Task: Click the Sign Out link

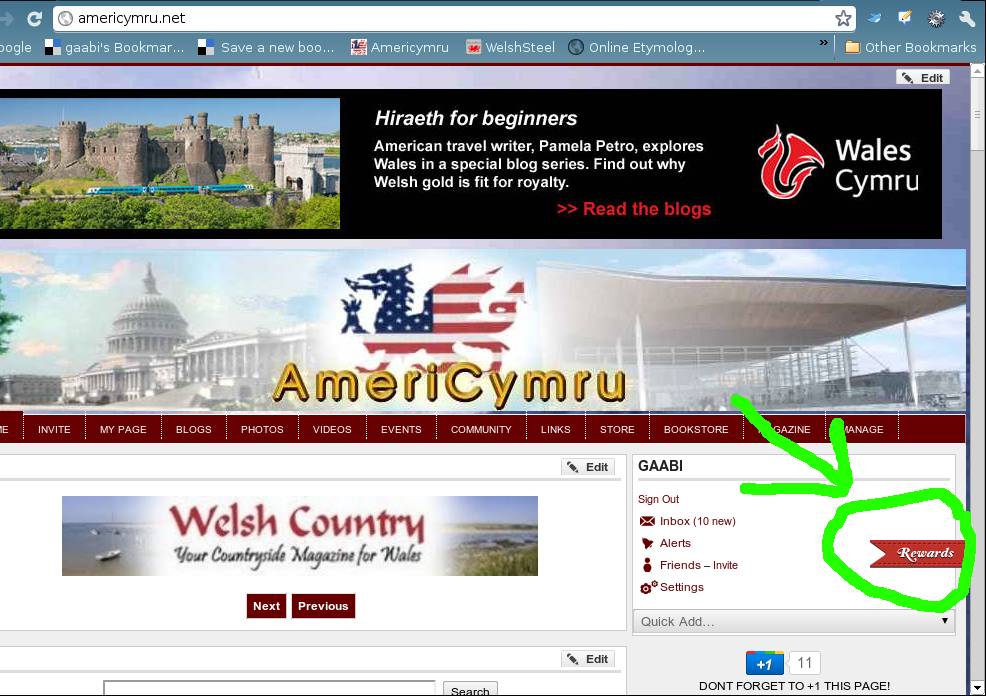Action: point(658,499)
